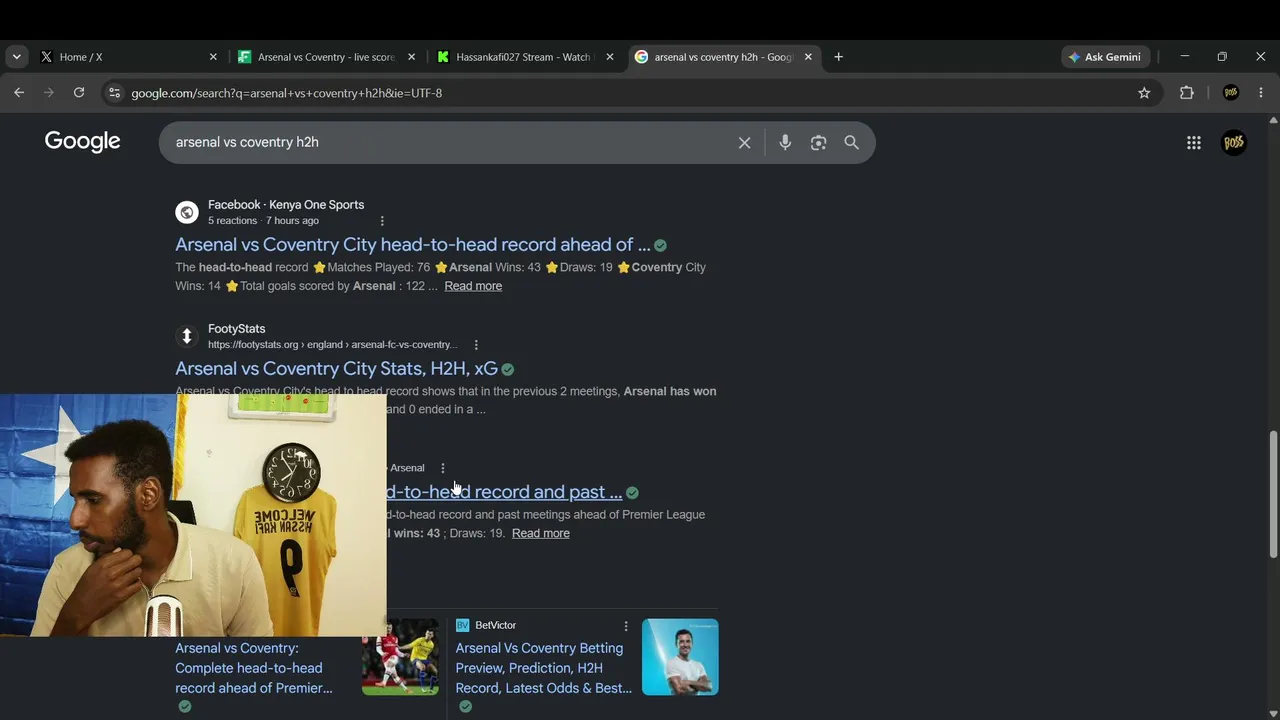Open Arsenal vs Coventry Complete head-to-head record card
This screenshot has height=720, width=1280.
[254, 668]
